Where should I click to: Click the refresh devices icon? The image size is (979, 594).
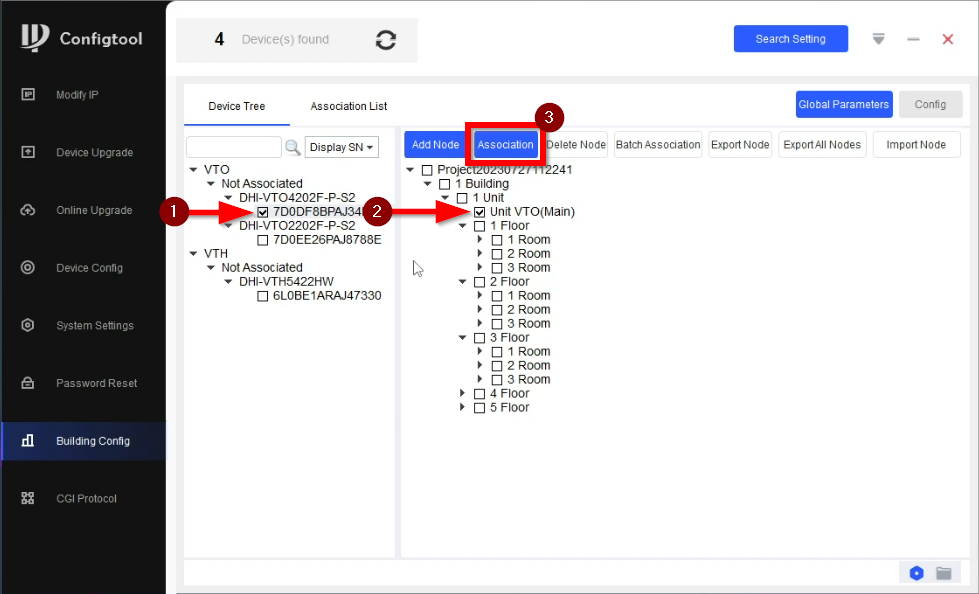386,40
